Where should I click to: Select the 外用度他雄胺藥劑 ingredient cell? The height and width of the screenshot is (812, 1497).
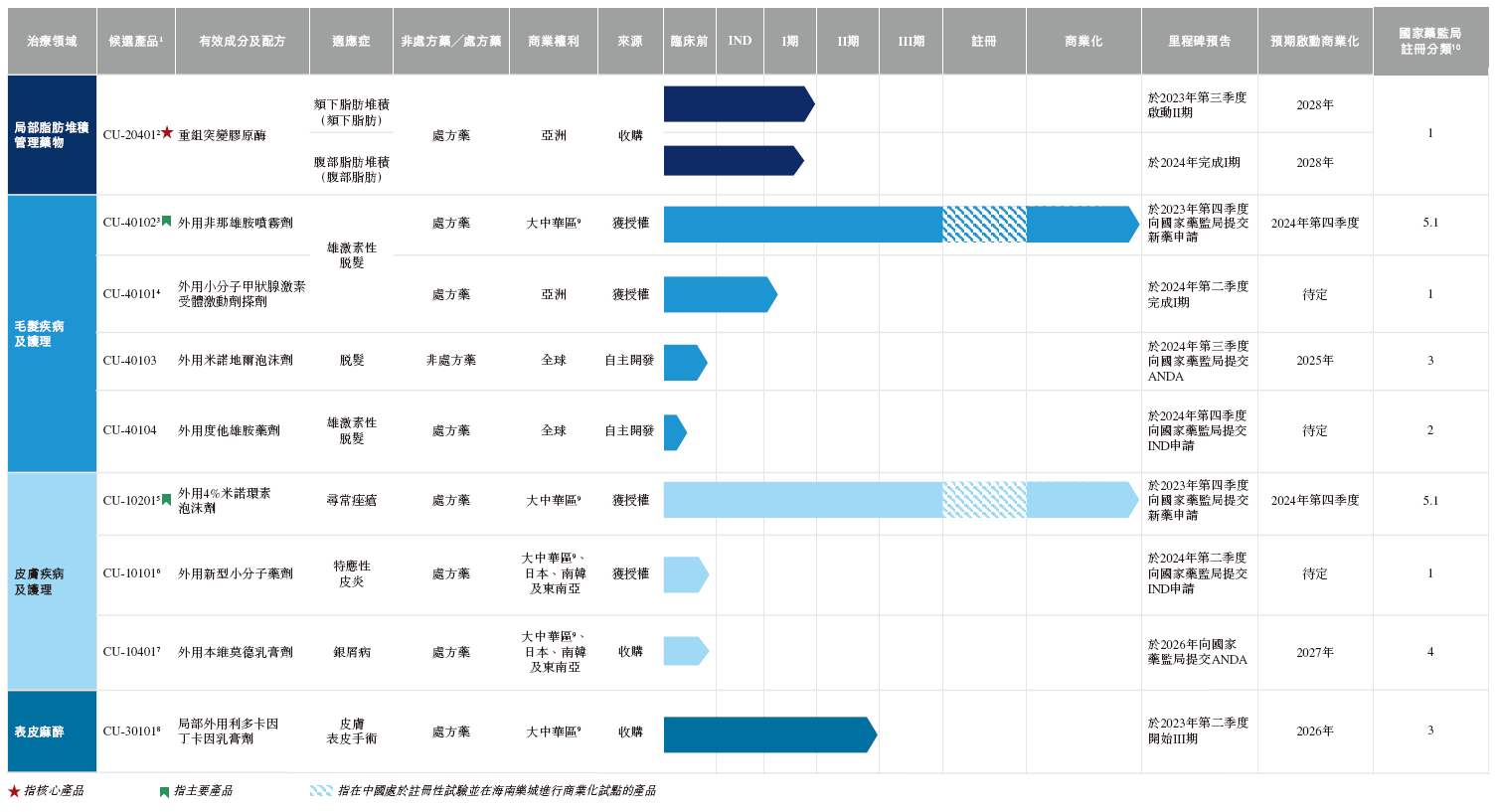click(x=229, y=430)
